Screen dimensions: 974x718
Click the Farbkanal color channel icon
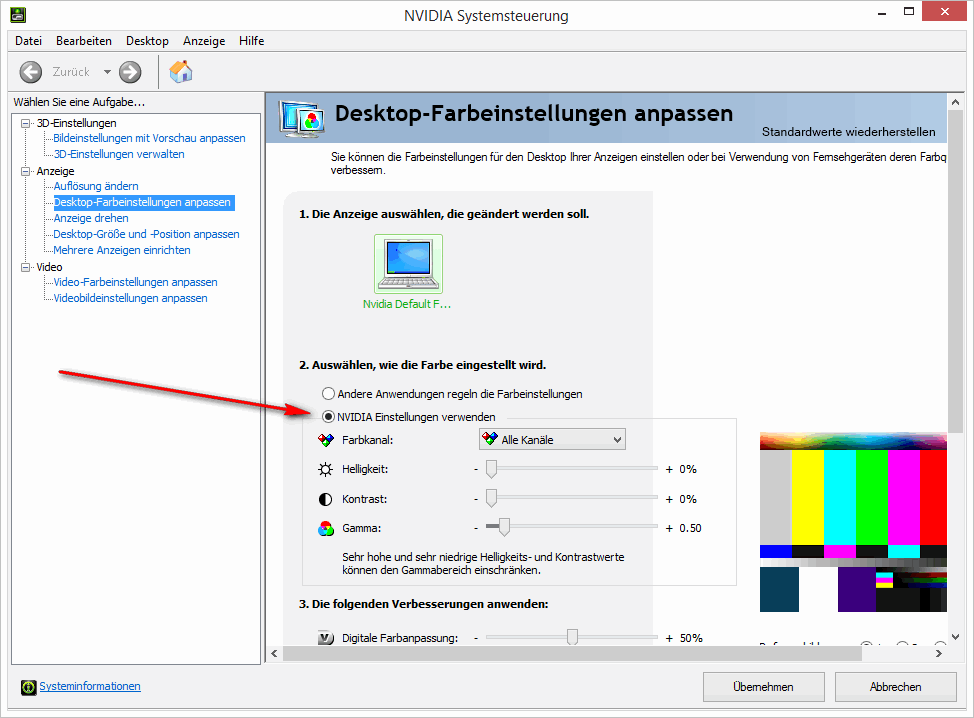(x=325, y=440)
